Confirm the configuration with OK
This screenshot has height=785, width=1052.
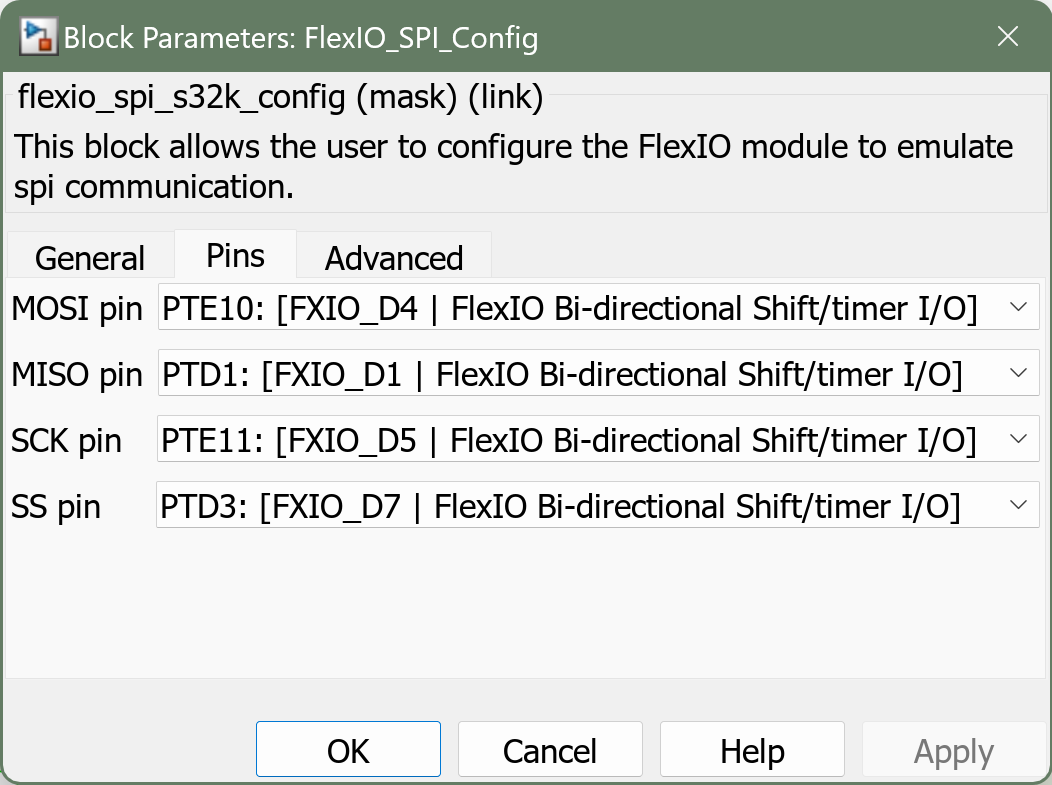point(348,749)
